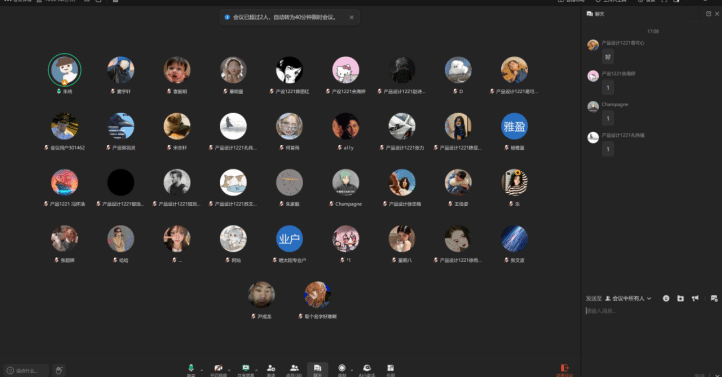Click the emoji reaction hand icon at bottom left
This screenshot has width=722, height=377.
click(x=59, y=370)
